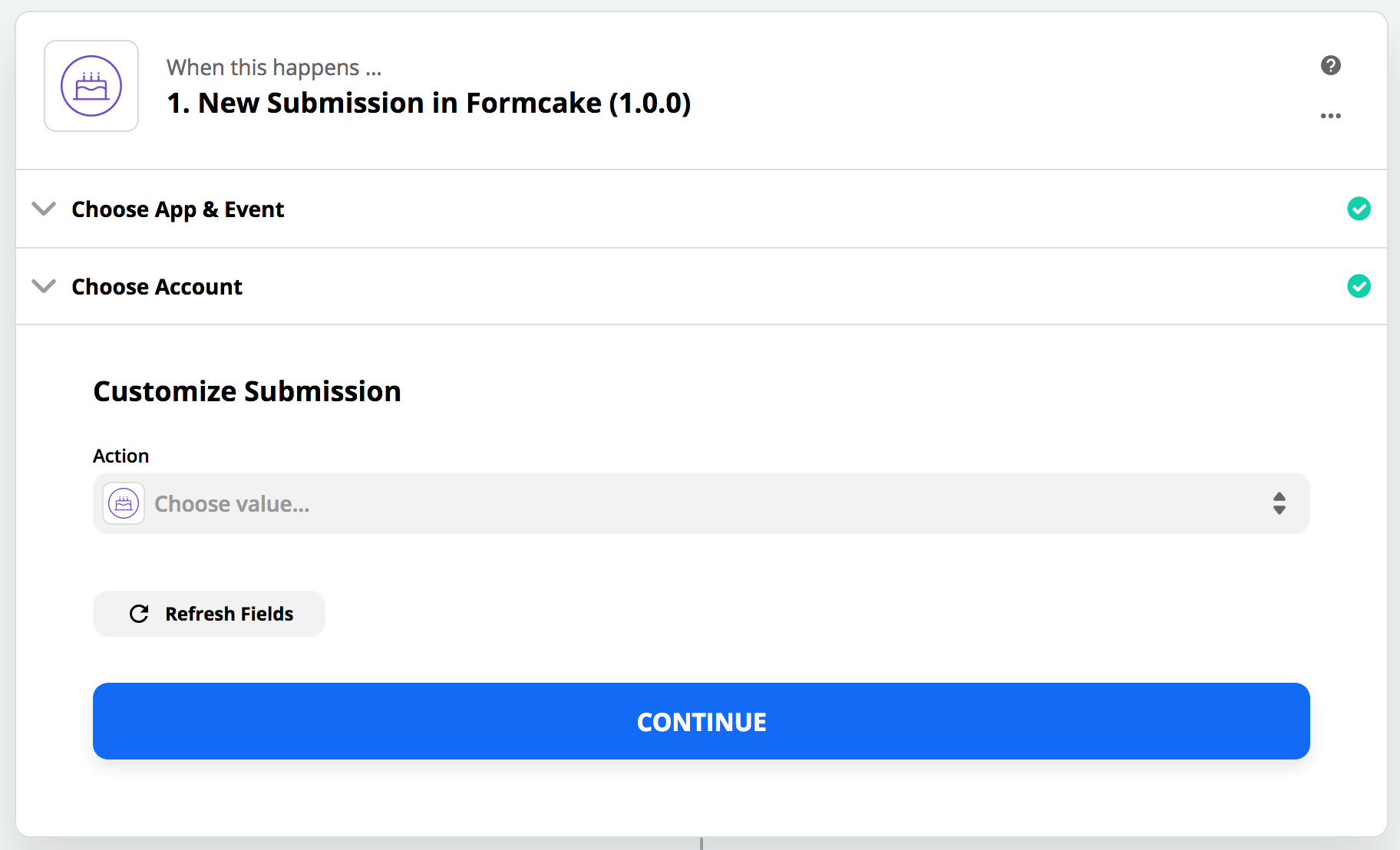The width and height of the screenshot is (1400, 850).
Task: Click the 'When this happens ...' text
Action: (x=274, y=68)
